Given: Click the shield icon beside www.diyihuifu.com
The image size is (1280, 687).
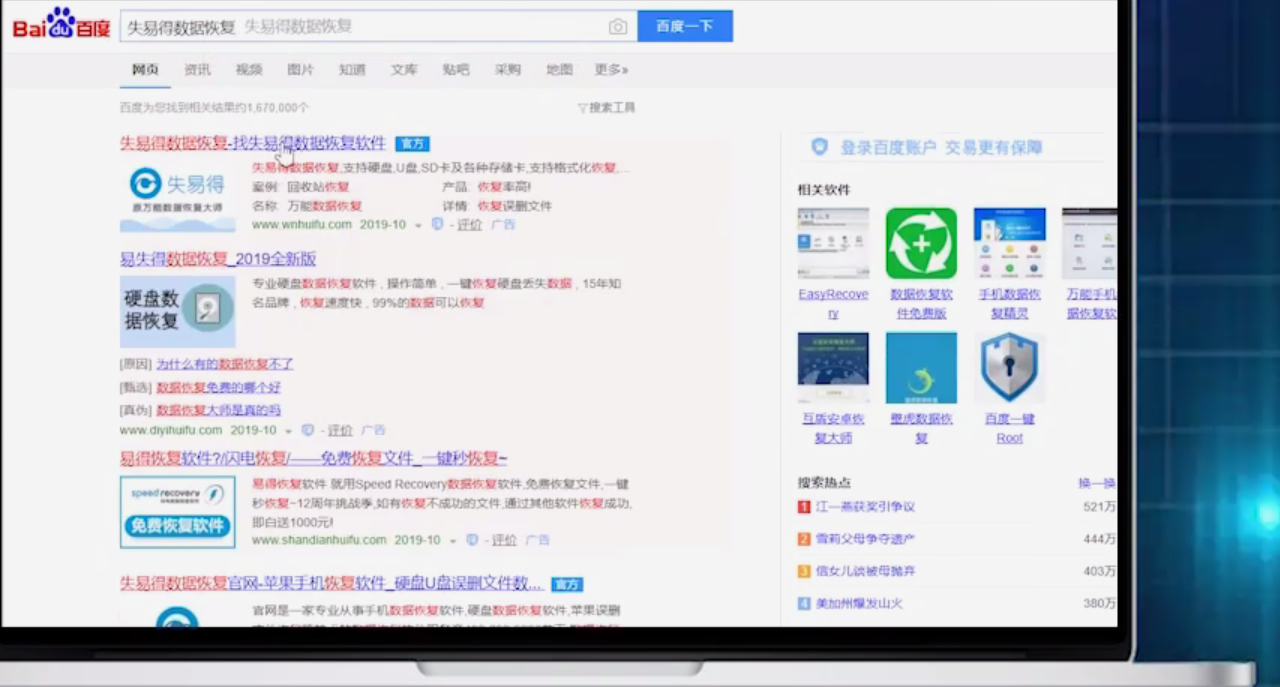Looking at the screenshot, I should point(308,430).
